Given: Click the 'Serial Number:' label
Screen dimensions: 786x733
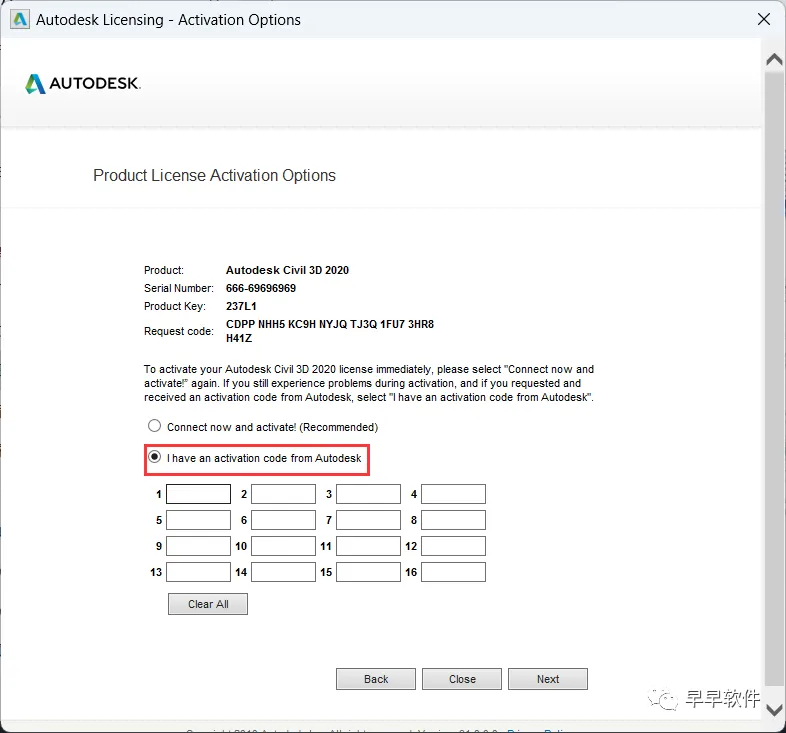Looking at the screenshot, I should coord(178,288).
